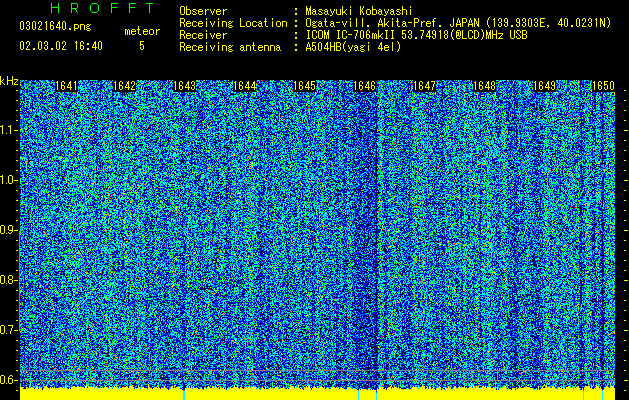Click the date stamp 02.03.02 16:40
The width and height of the screenshot is (629, 400).
[x=61, y=46]
